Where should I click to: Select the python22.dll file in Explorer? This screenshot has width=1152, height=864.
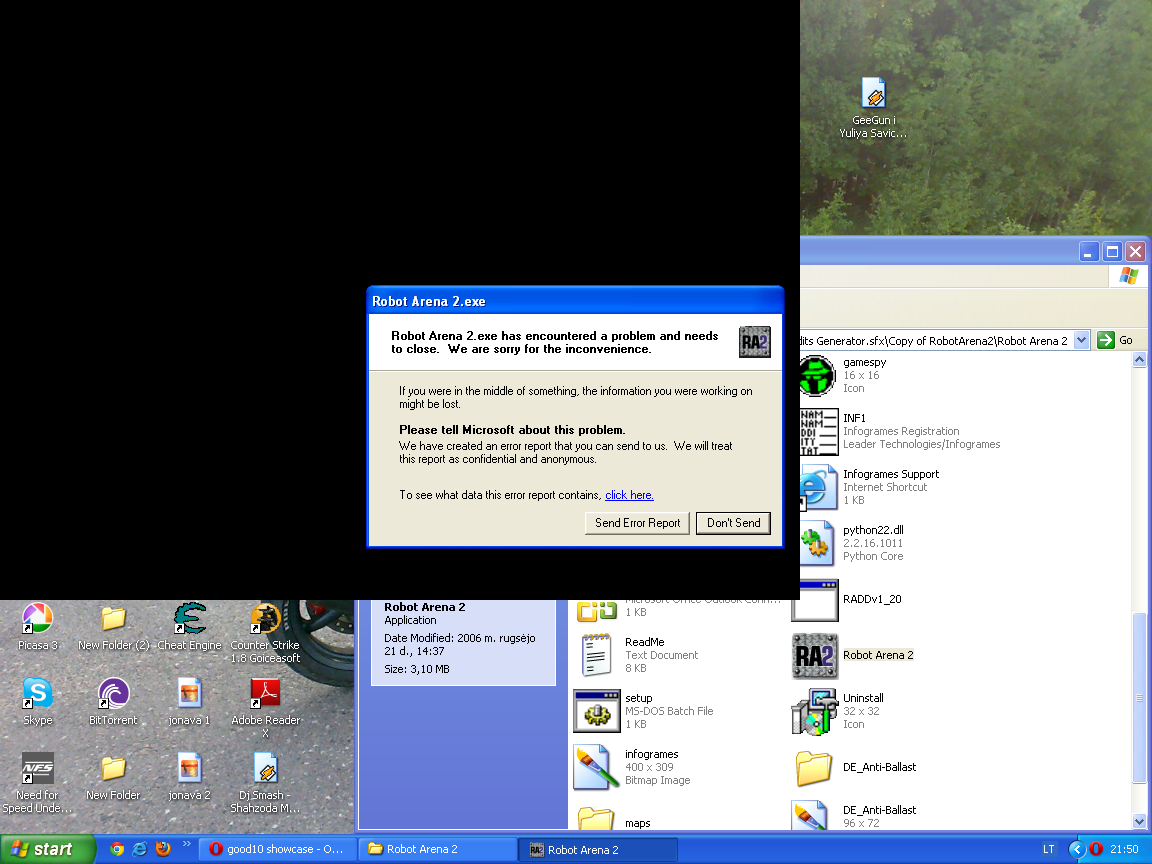(x=852, y=543)
